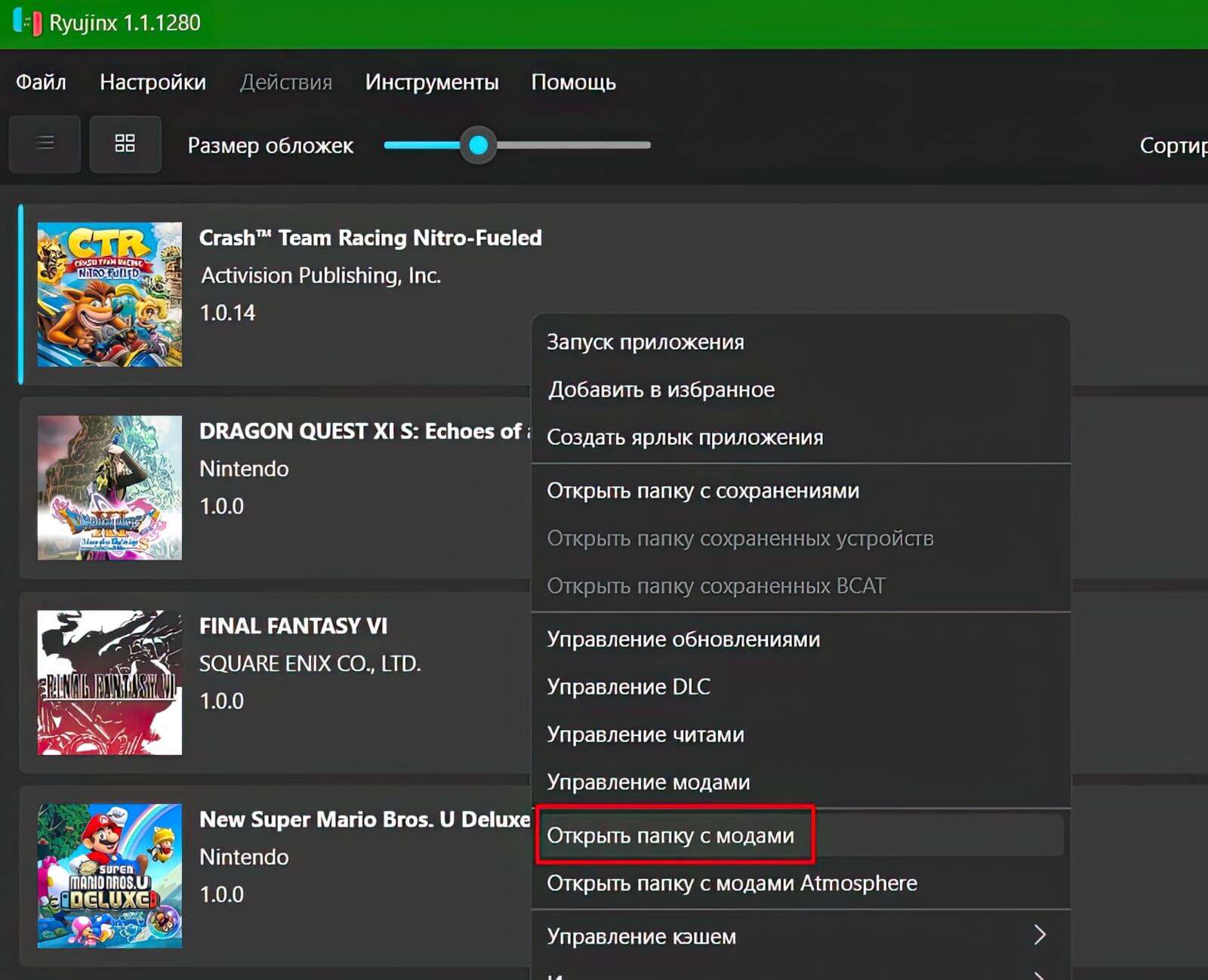Create an application shortcut via context menu
This screenshot has height=980, width=1208.
(686, 437)
